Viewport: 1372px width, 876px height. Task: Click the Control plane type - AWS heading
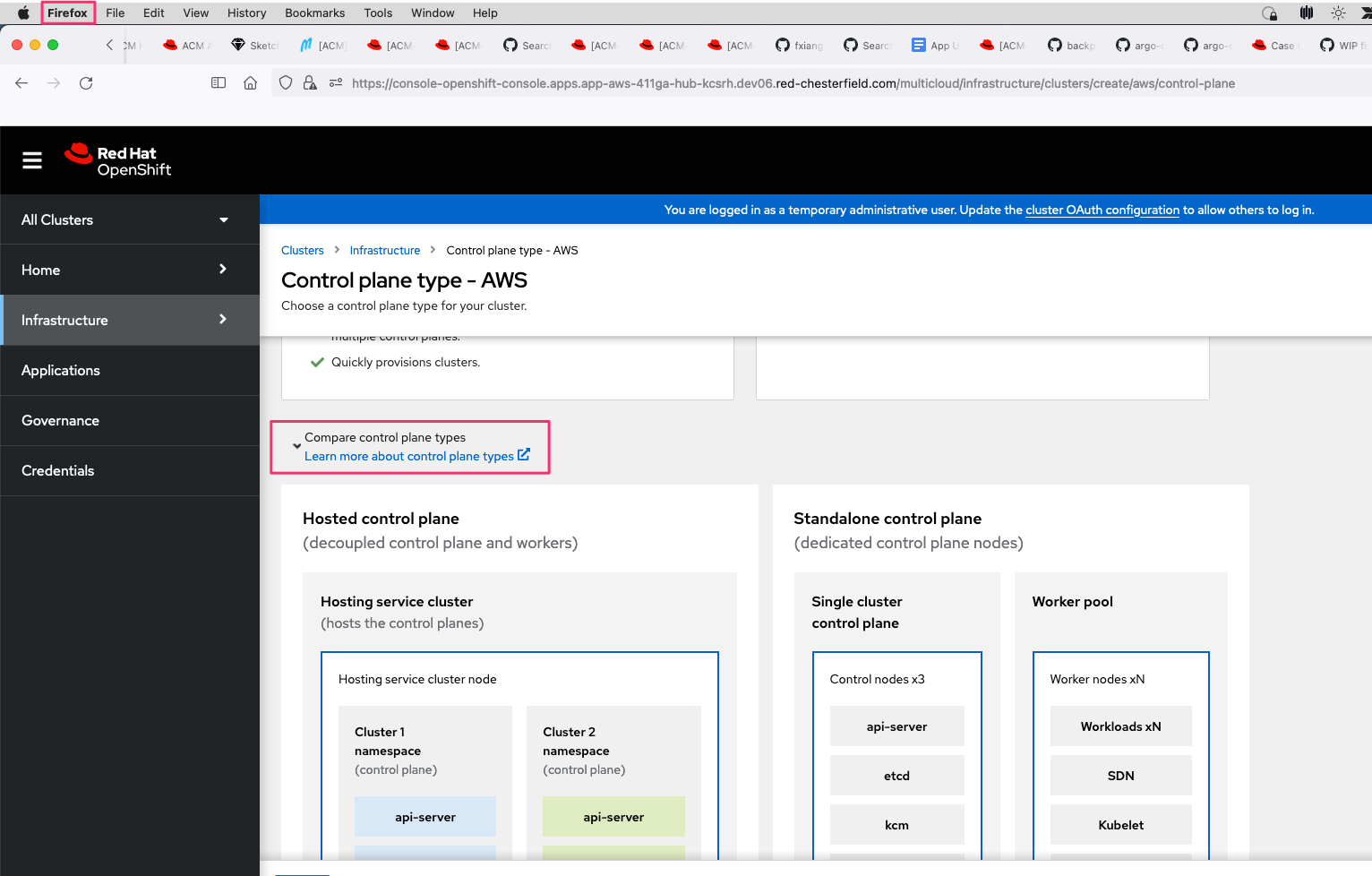tap(405, 280)
